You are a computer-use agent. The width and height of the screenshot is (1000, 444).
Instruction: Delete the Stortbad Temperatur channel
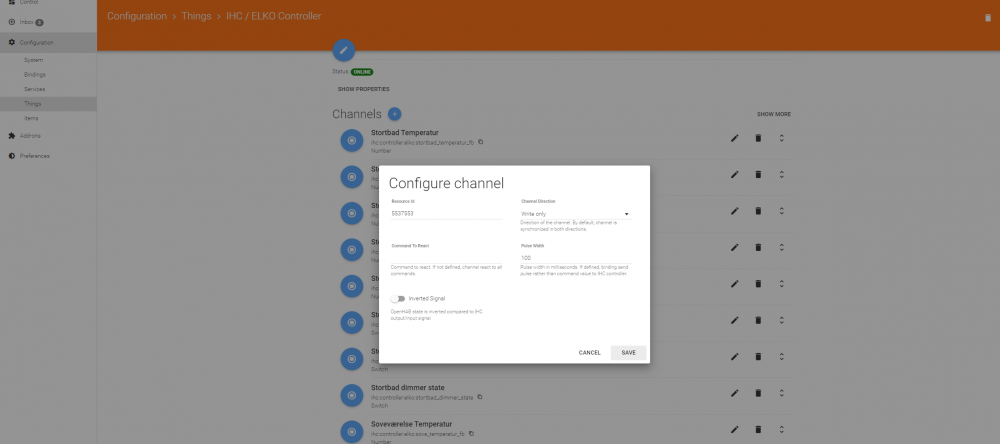pos(758,138)
